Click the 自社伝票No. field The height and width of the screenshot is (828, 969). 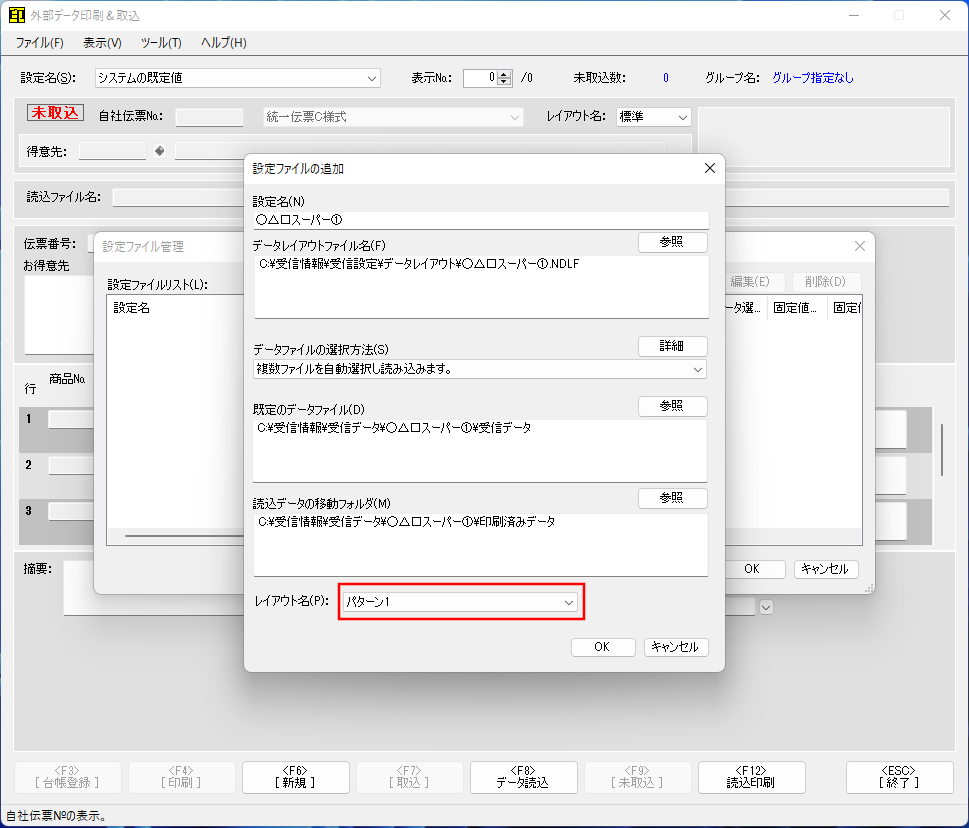[209, 117]
